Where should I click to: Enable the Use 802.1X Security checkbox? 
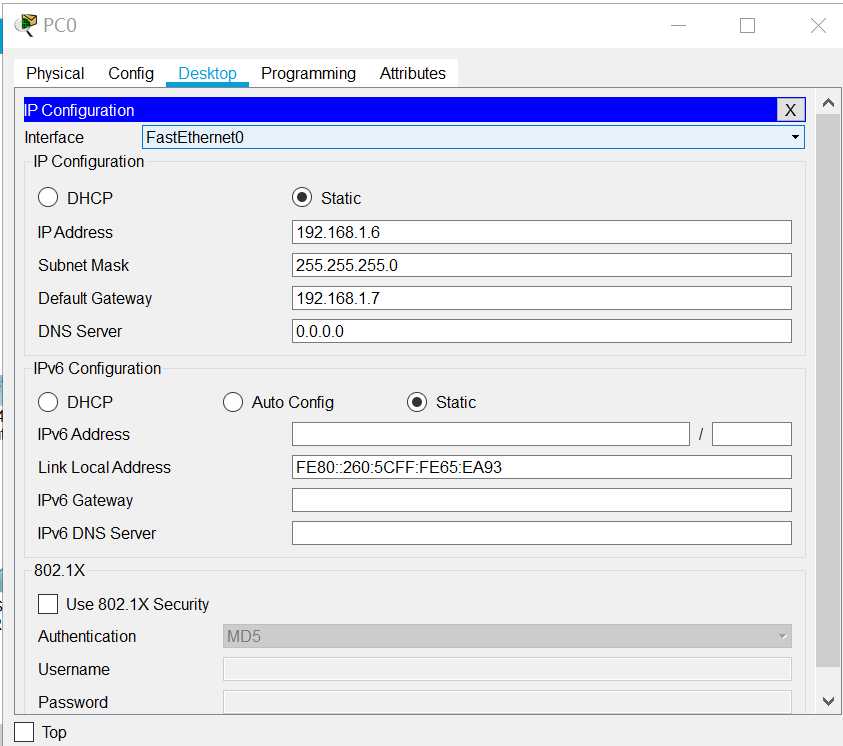pyautogui.click(x=48, y=604)
